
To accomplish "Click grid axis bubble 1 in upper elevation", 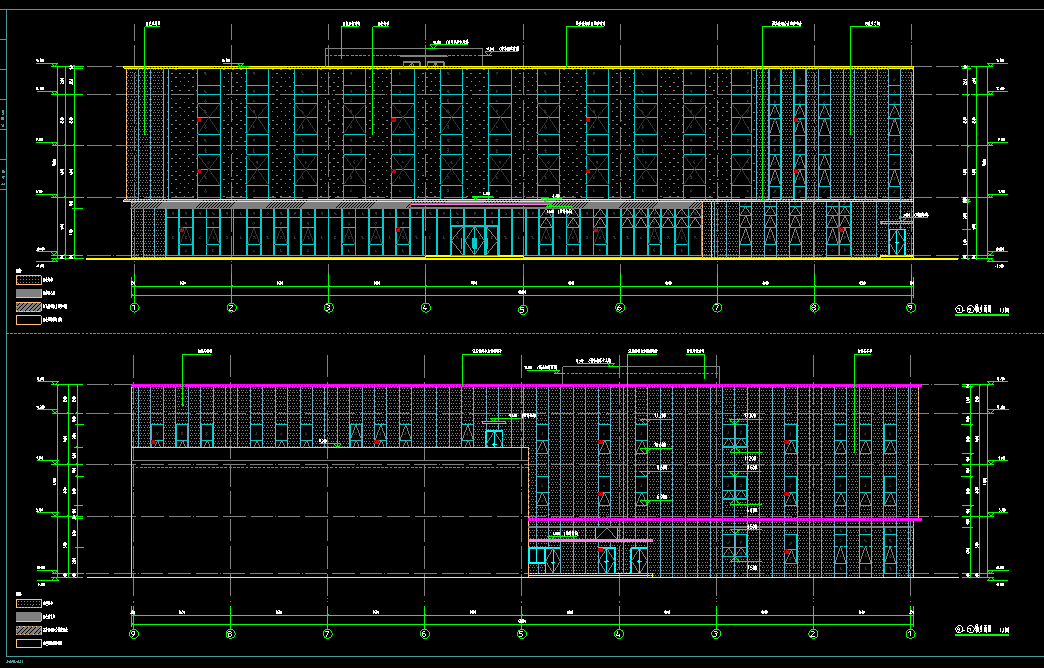I will click(134, 308).
